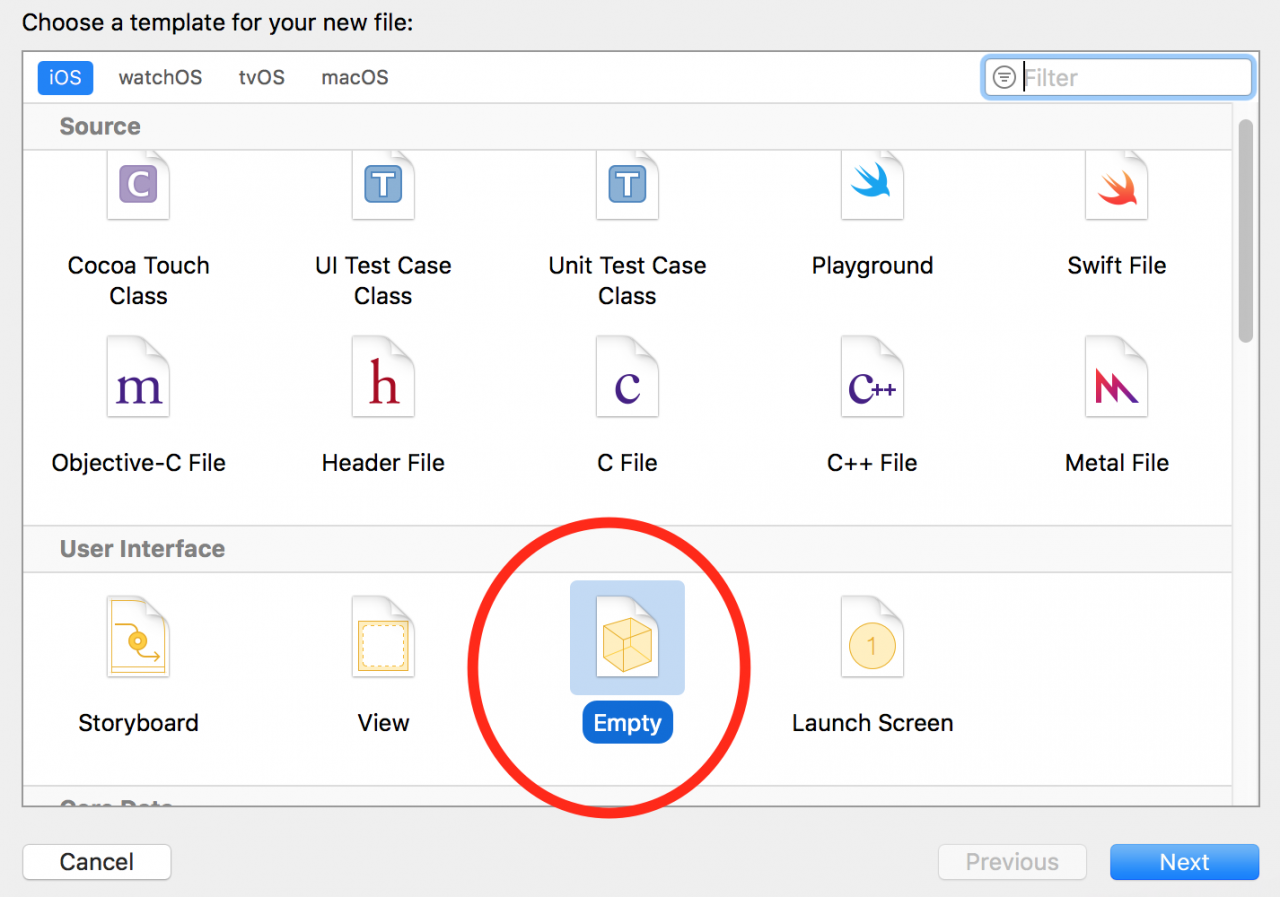Viewport: 1280px width, 897px height.
Task: Click the "Playground" label text
Action: (872, 266)
